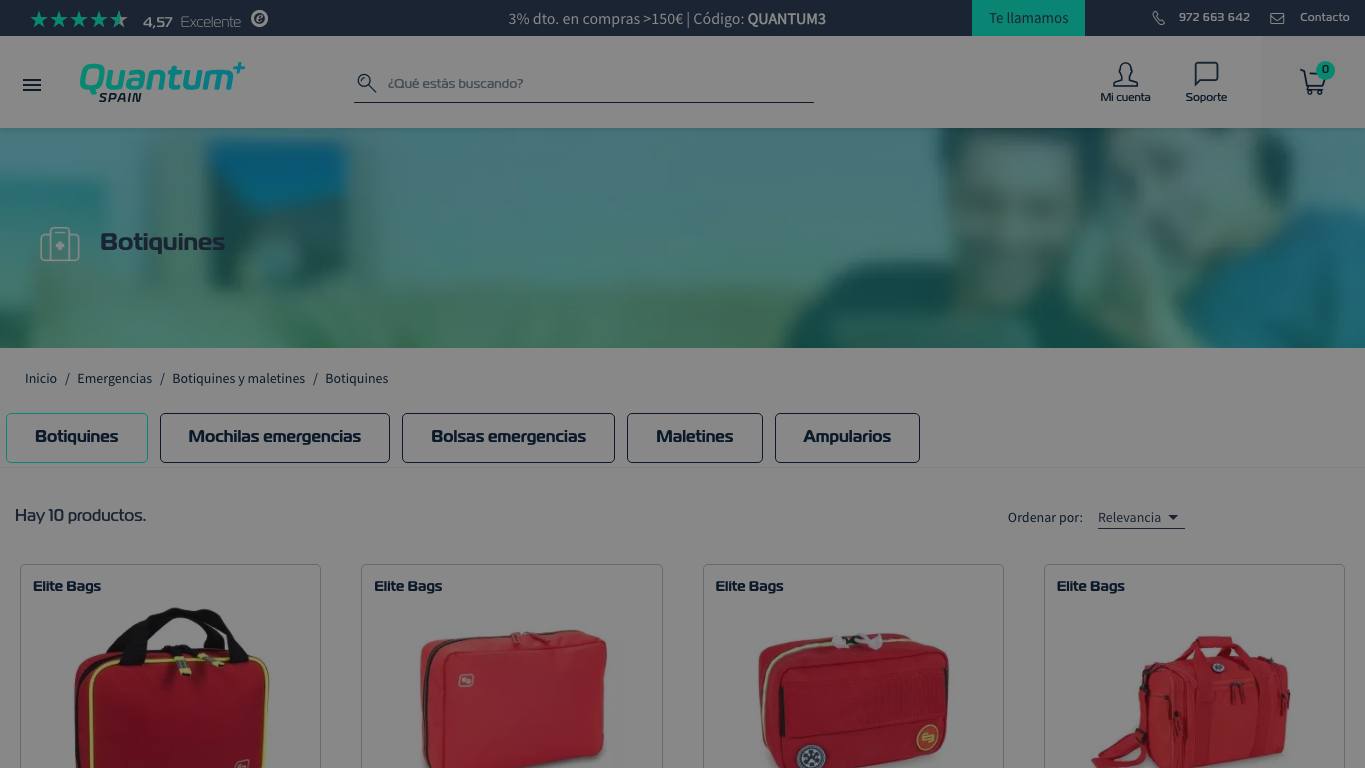
Task: Select the Botiquines category tab
Action: [77, 437]
